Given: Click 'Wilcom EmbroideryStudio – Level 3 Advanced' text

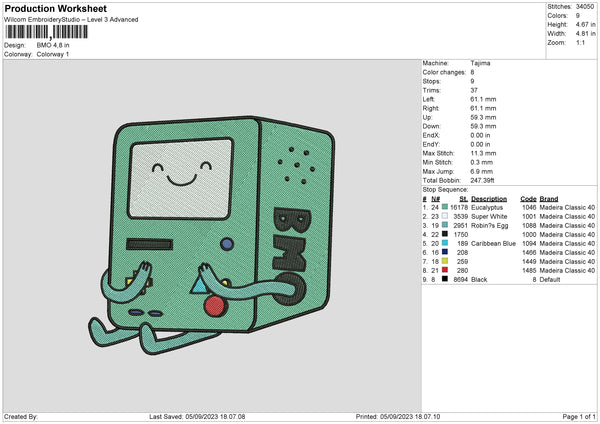Looking at the screenshot, I should tap(71, 20).
